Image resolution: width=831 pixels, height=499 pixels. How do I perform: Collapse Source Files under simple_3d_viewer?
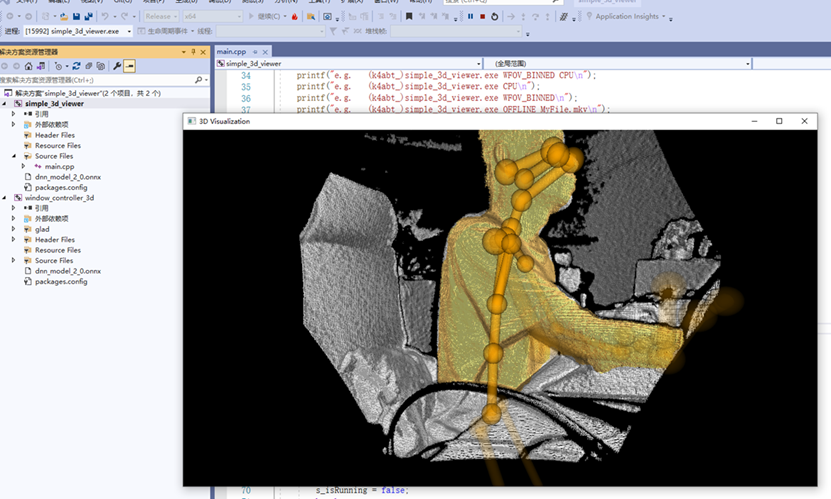[x=14, y=156]
